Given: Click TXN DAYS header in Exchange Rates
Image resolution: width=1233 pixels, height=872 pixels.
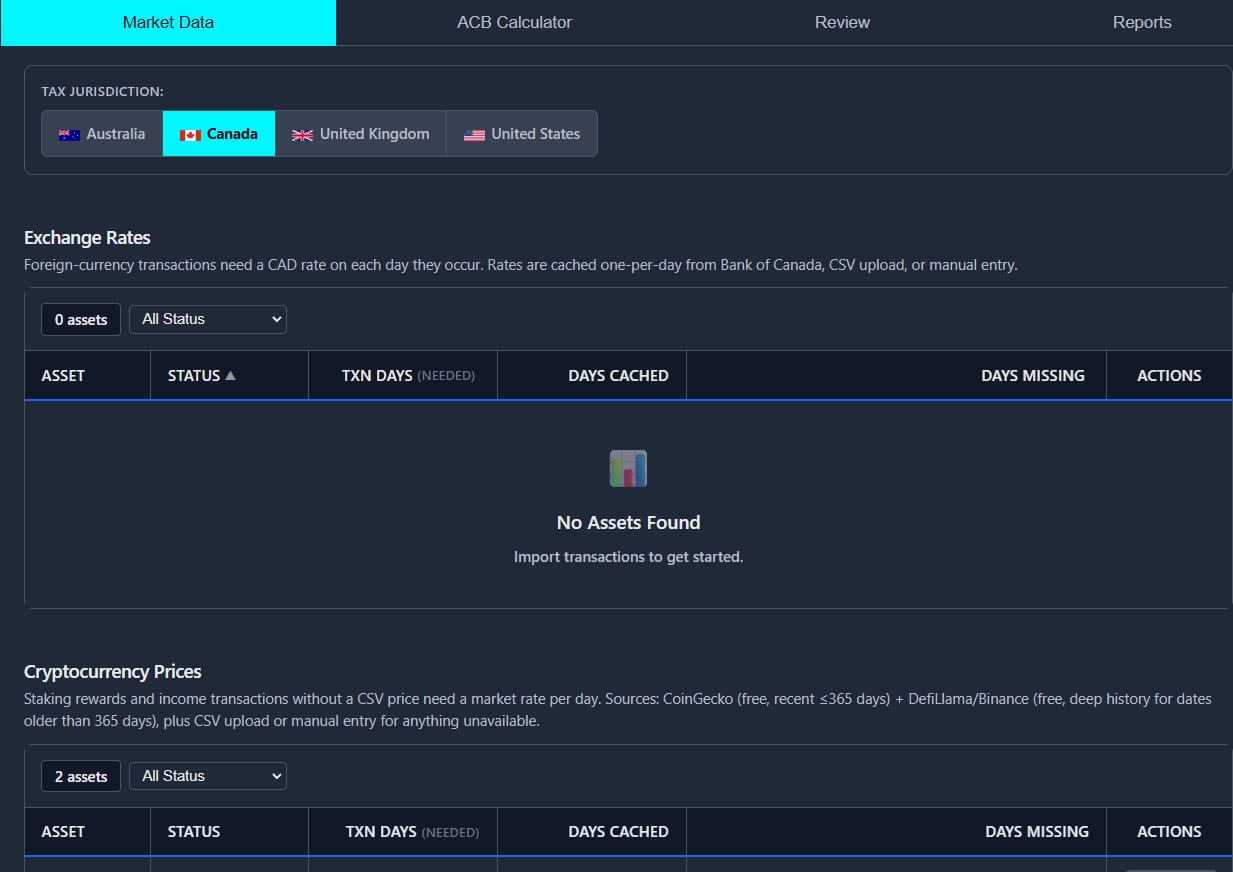Looking at the screenshot, I should pyautogui.click(x=403, y=376).
